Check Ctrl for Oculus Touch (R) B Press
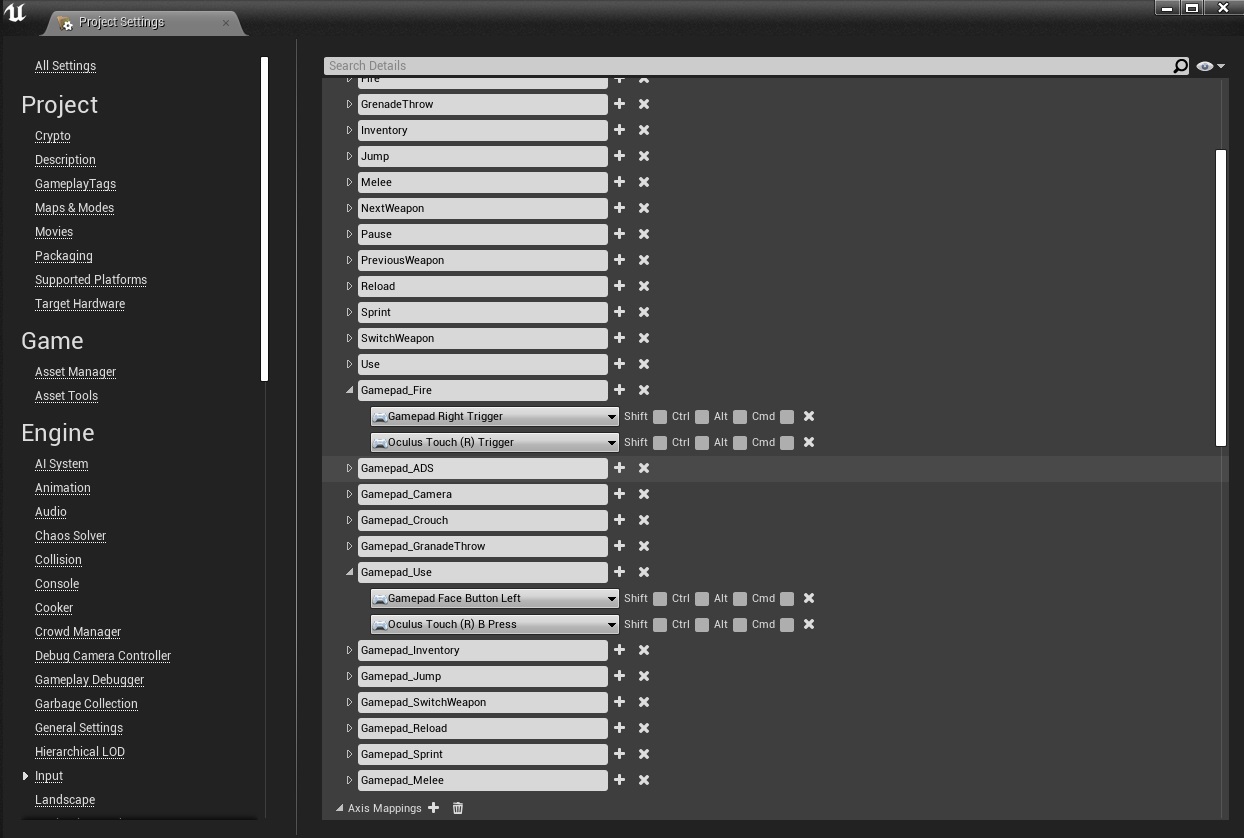Viewport: 1244px width, 838px height. [x=702, y=625]
